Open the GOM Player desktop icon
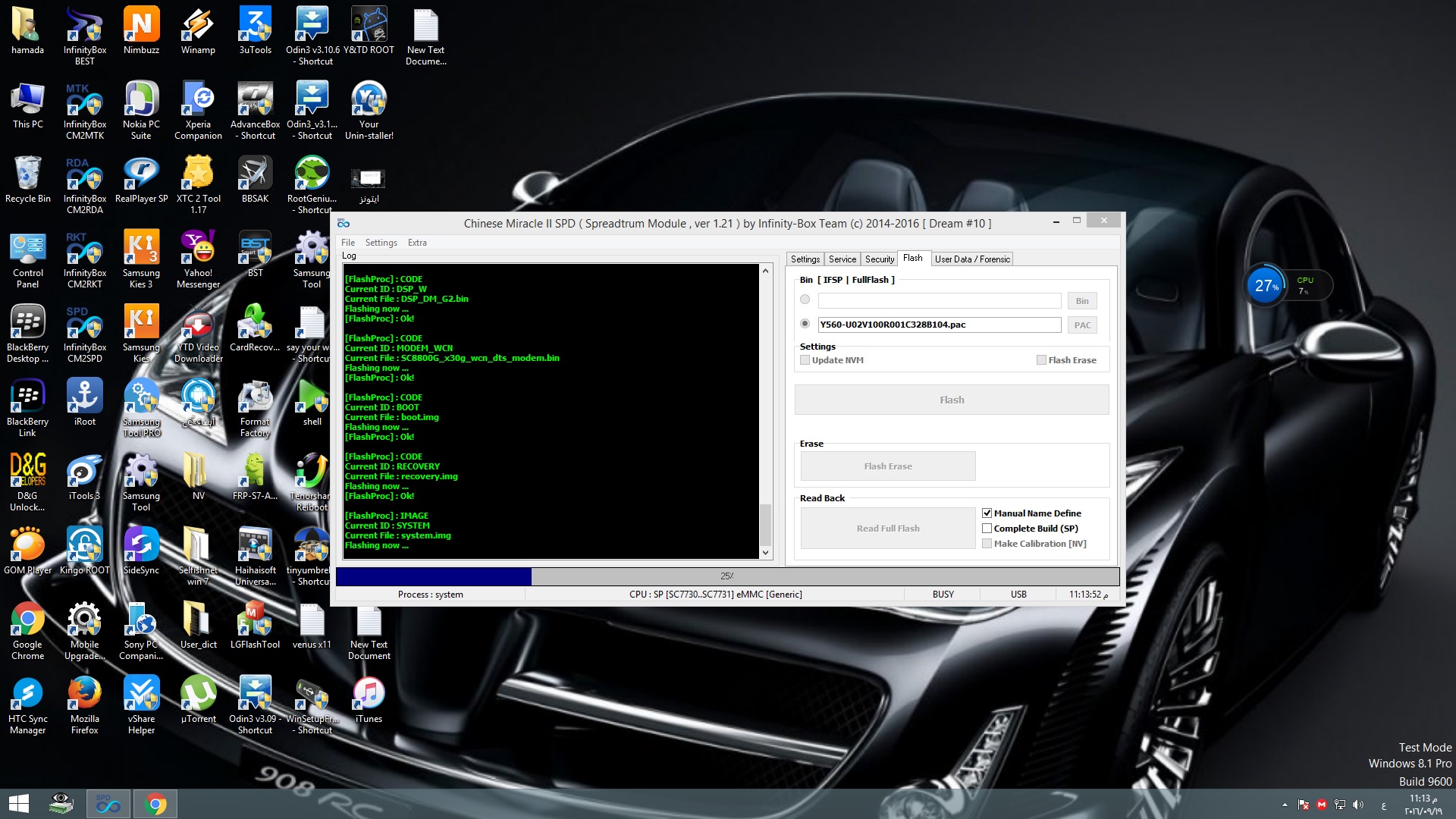1456x819 pixels. pos(27,551)
